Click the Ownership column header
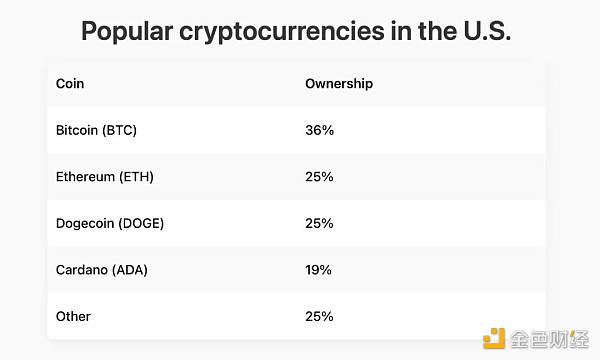This screenshot has width=600, height=360. (x=339, y=84)
